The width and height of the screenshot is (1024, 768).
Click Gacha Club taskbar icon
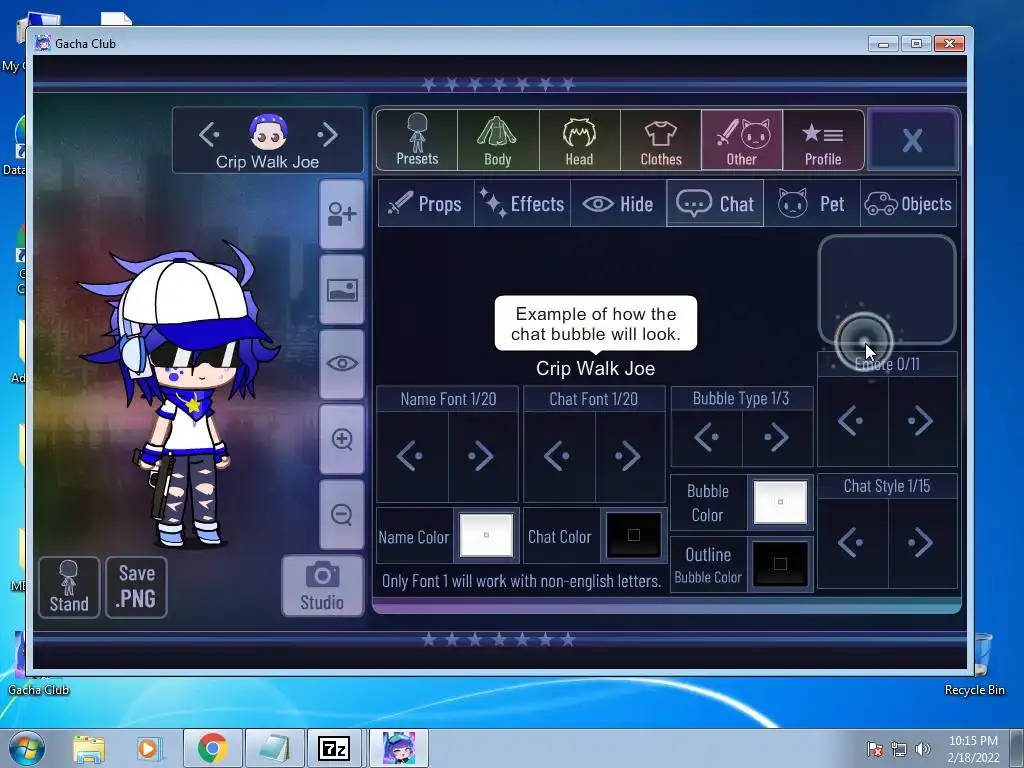pos(398,748)
